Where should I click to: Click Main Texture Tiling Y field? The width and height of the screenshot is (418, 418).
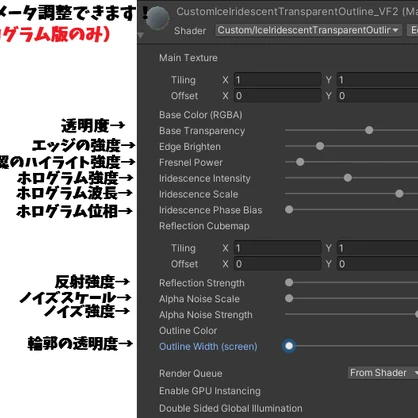point(377,80)
